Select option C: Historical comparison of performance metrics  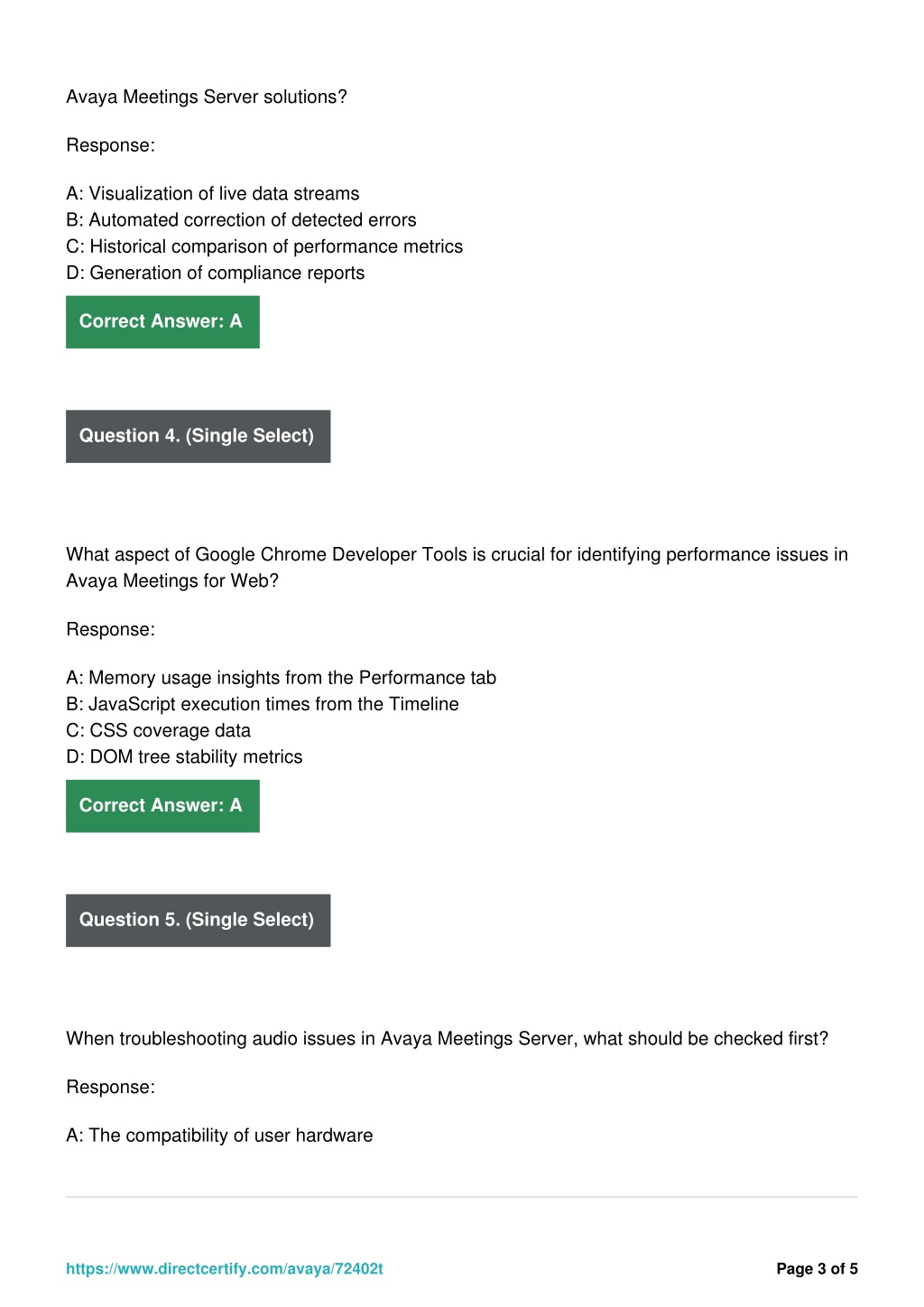(264, 246)
